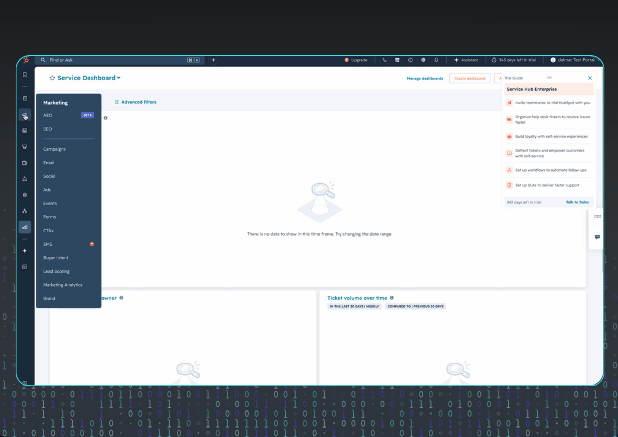This screenshot has height=437, width=618.
Task: Click the set up workflows guide item
Action: (x=549, y=170)
